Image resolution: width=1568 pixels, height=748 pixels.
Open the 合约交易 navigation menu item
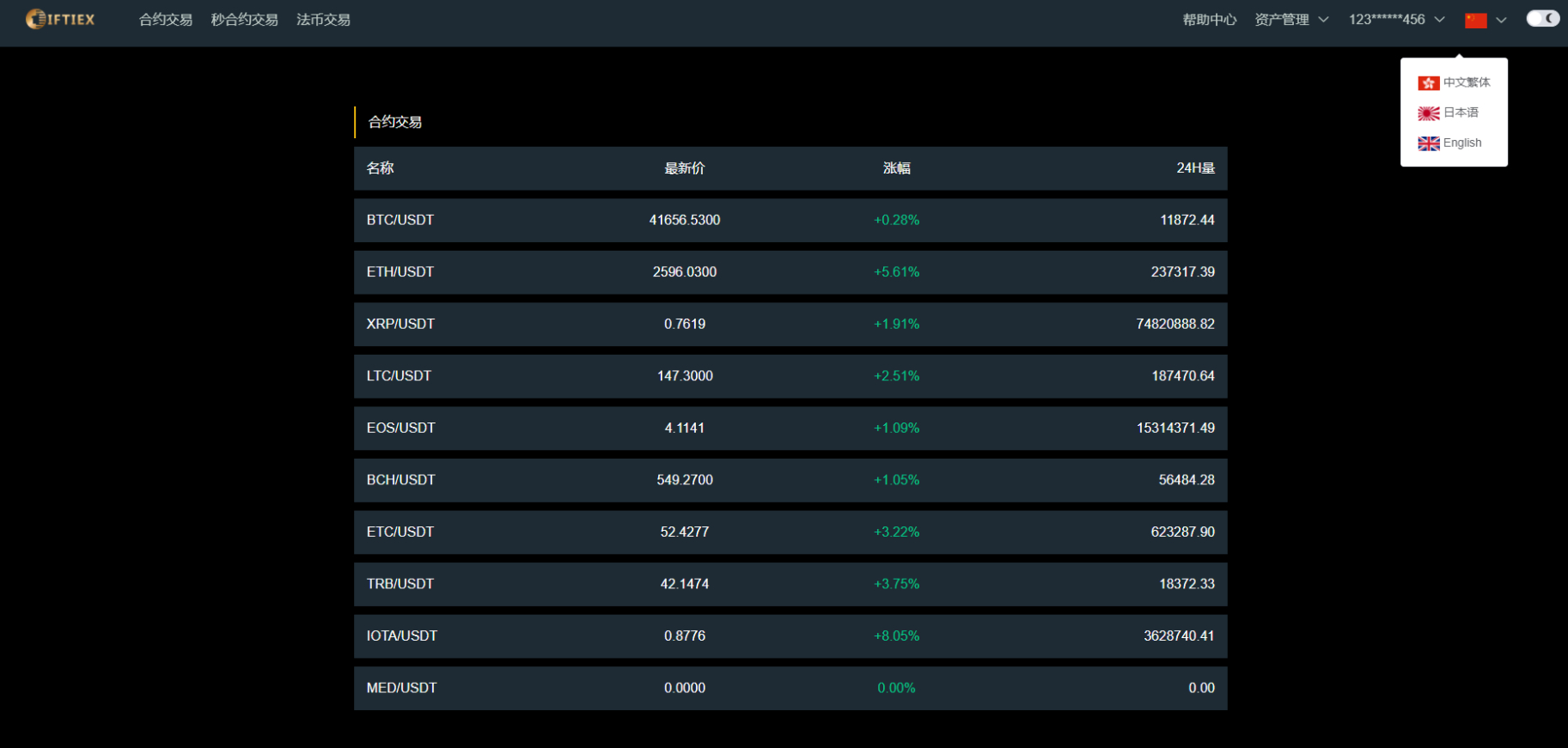coord(166,20)
